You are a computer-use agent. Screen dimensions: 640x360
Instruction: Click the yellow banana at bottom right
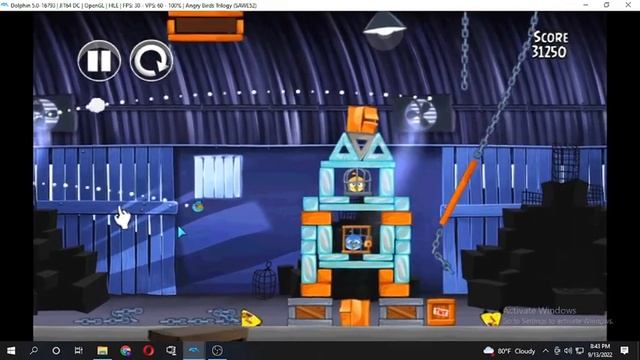point(491,318)
